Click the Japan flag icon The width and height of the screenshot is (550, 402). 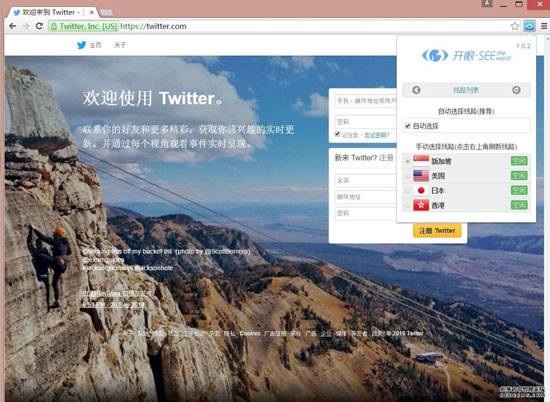coord(421,190)
